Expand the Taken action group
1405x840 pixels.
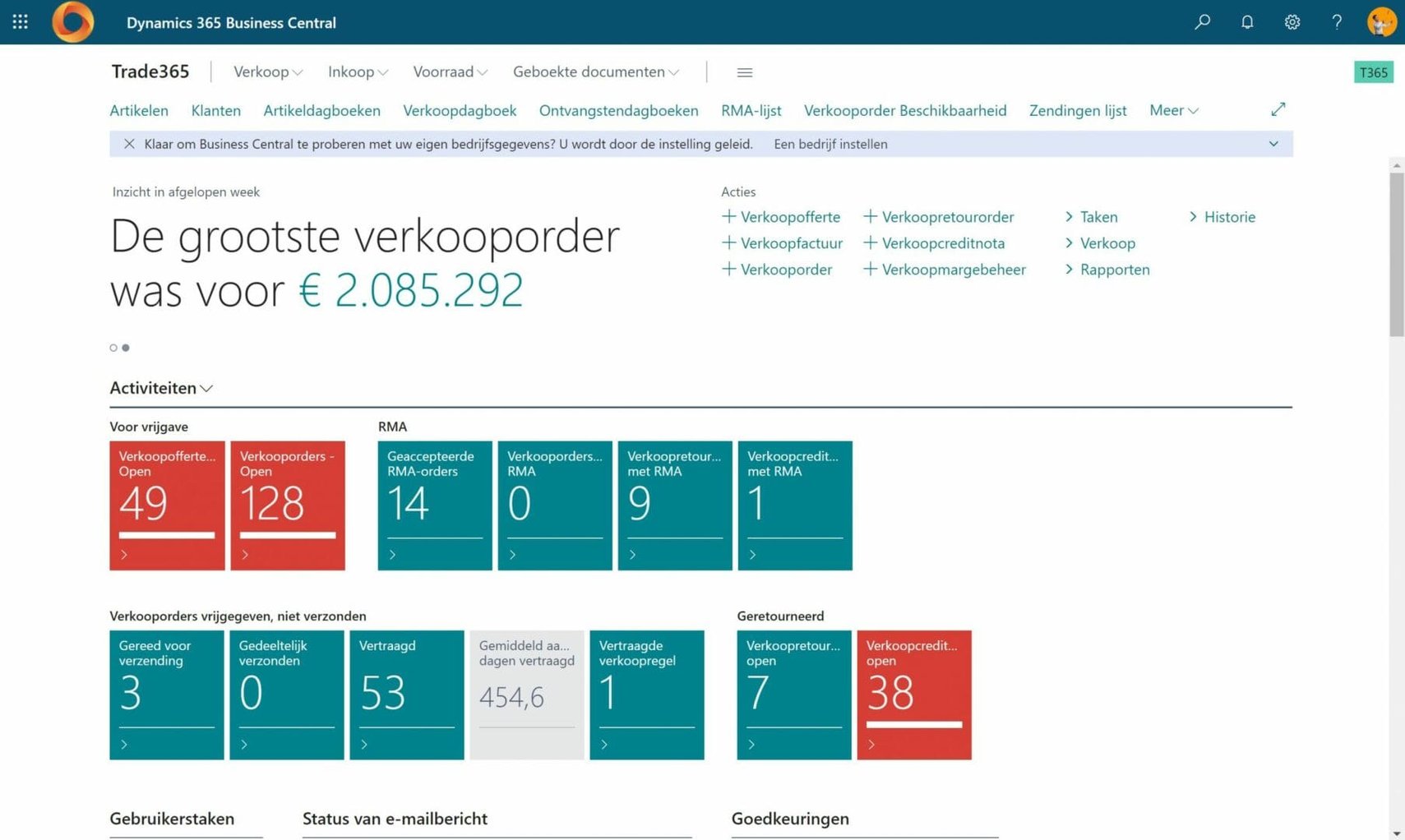1091,217
